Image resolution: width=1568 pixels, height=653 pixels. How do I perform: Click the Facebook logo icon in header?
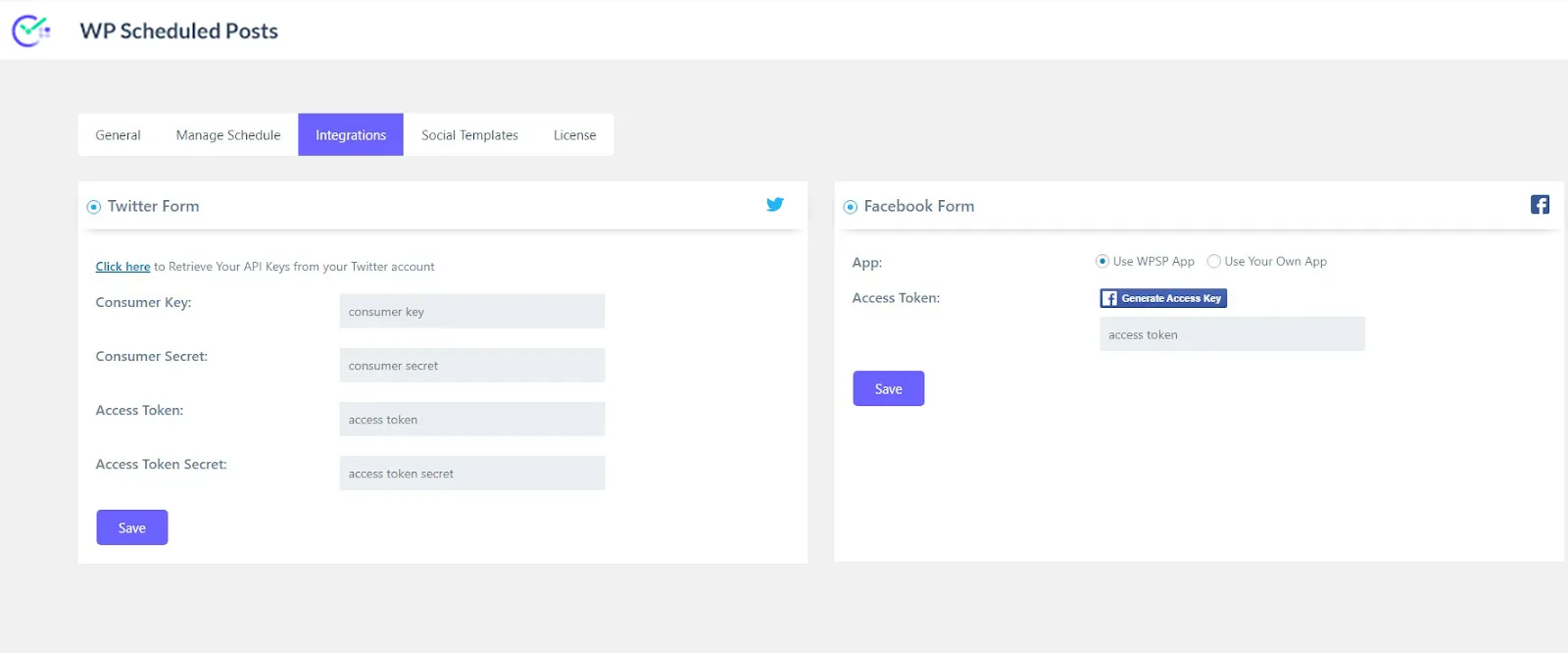coord(1540,205)
